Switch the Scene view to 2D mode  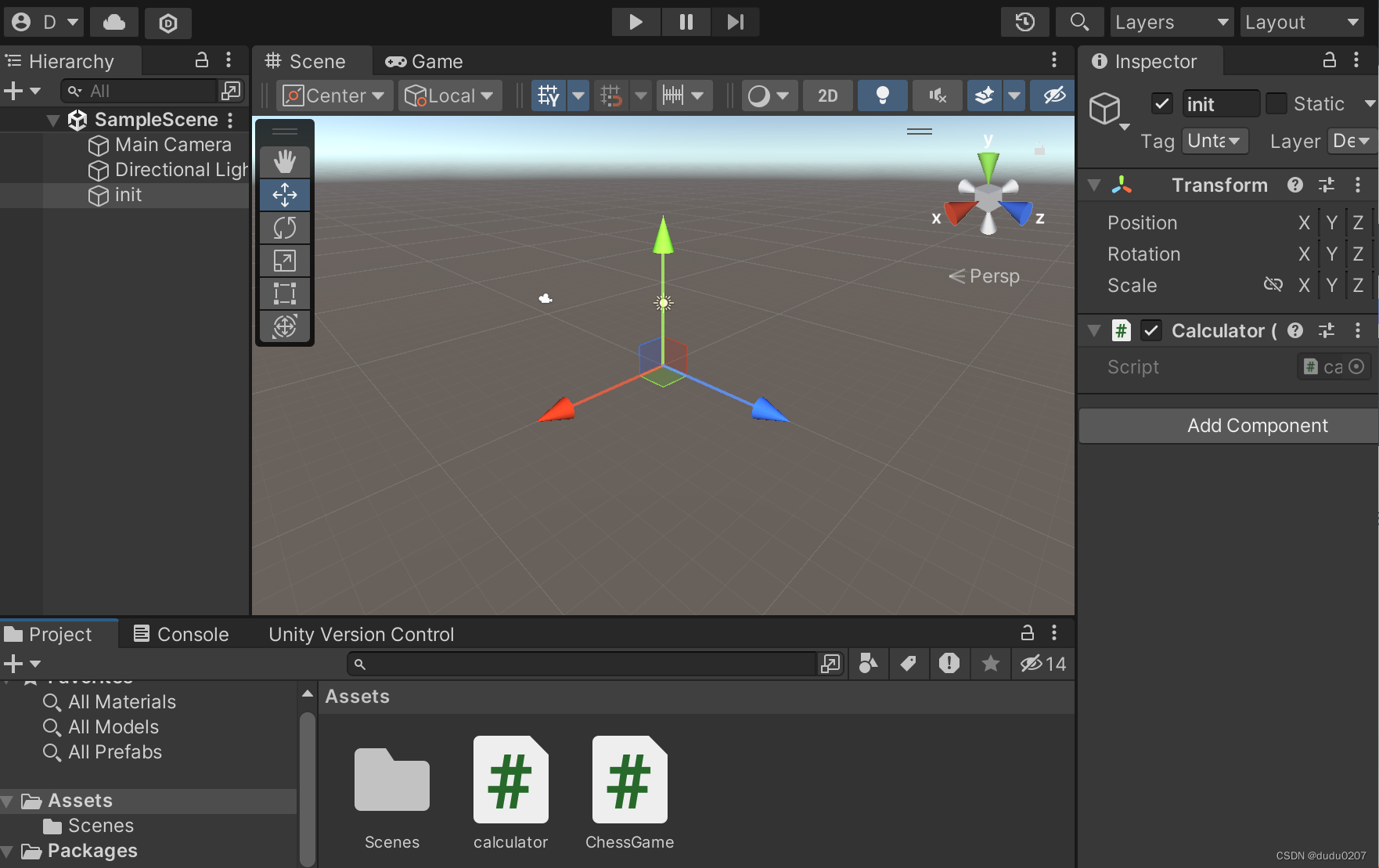tap(827, 95)
